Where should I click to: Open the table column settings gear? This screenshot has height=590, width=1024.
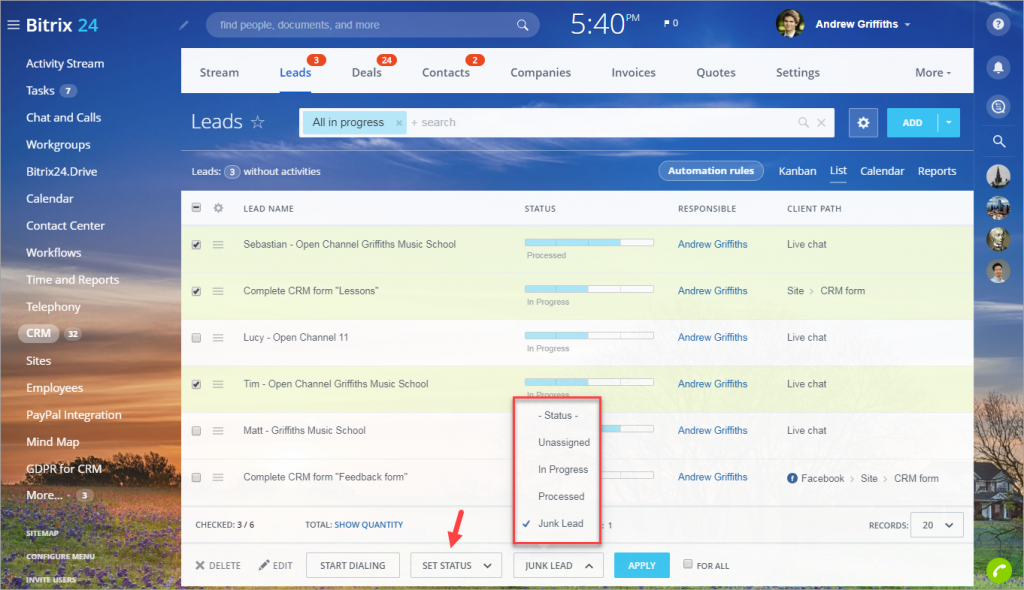[x=218, y=208]
